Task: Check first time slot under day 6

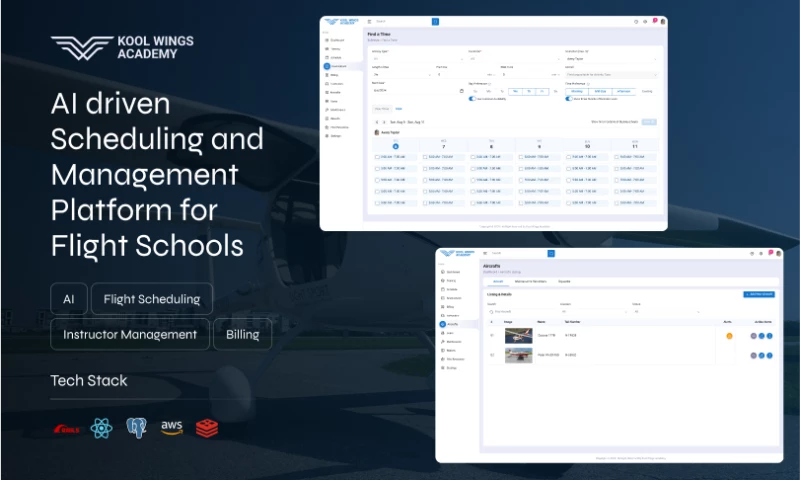Action: point(378,157)
